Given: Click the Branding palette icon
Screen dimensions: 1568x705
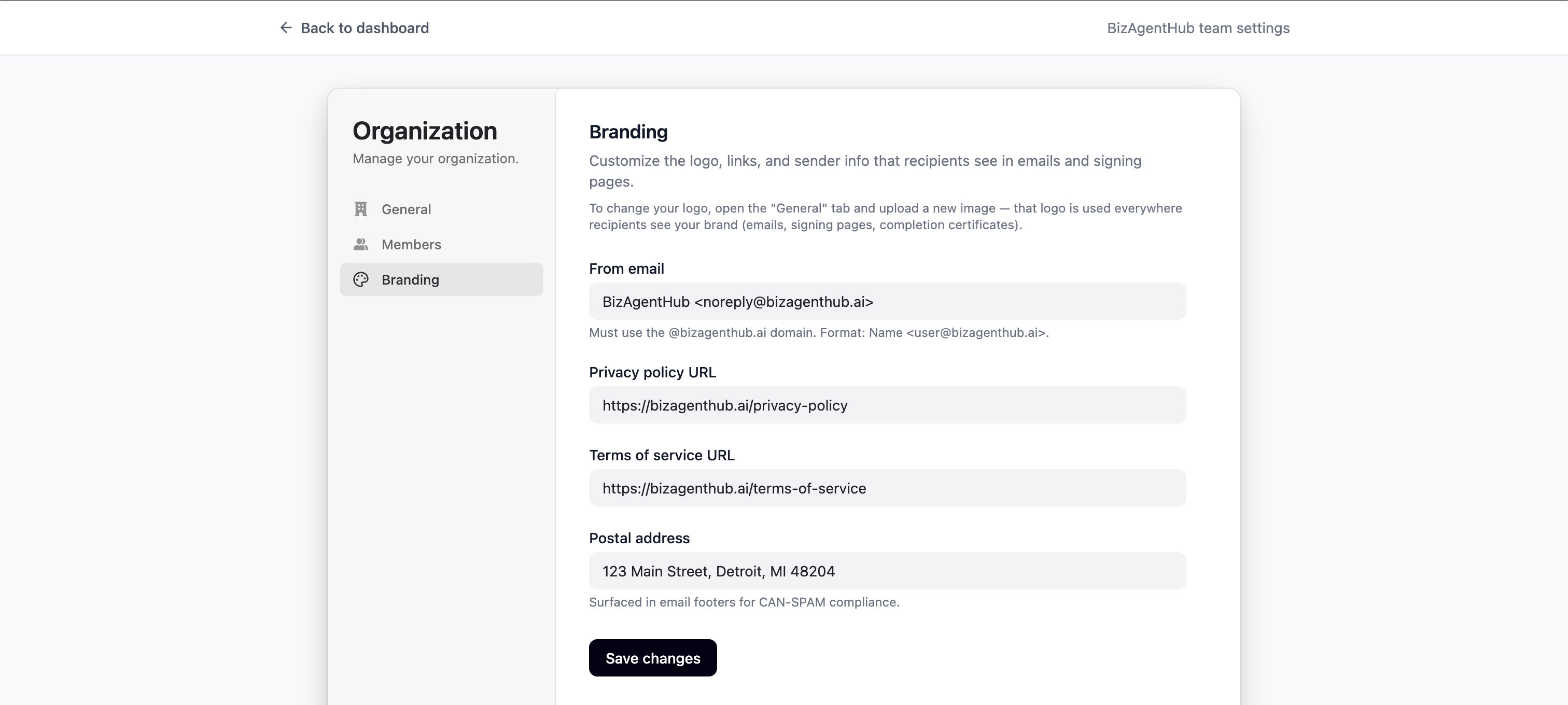Looking at the screenshot, I should tap(361, 280).
